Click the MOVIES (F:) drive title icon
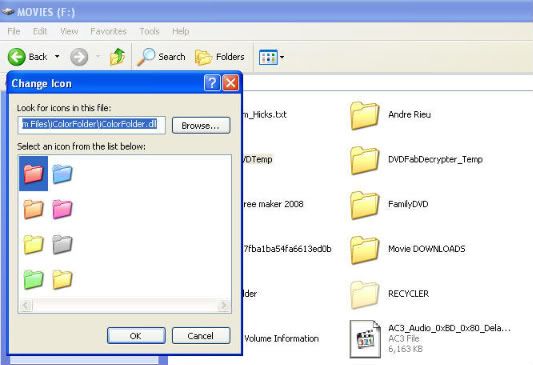 pos(7,12)
